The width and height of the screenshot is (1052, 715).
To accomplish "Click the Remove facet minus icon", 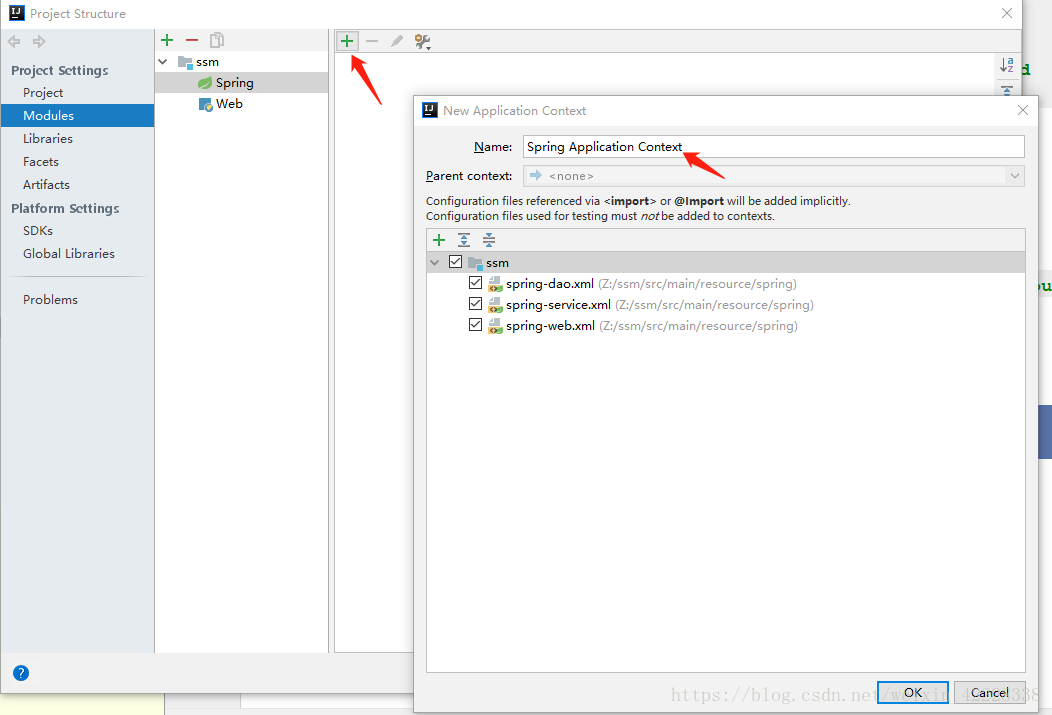I will coord(371,41).
